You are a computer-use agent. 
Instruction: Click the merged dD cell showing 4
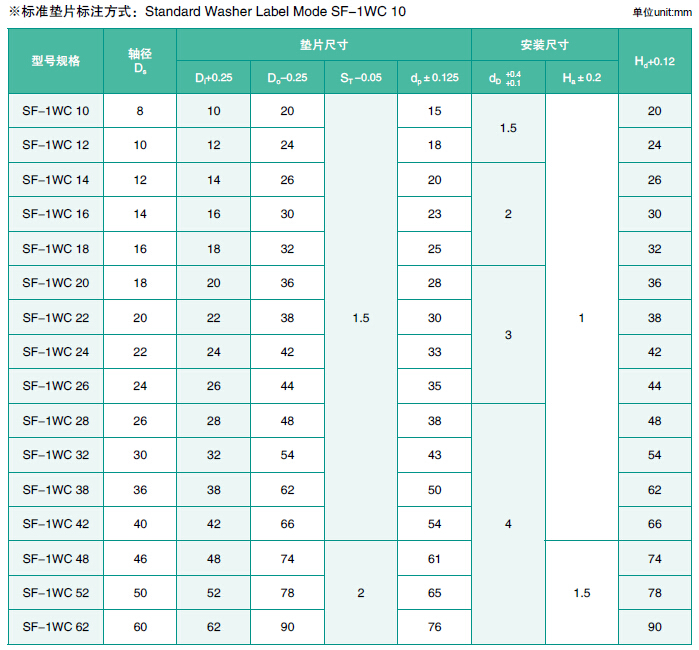click(508, 524)
